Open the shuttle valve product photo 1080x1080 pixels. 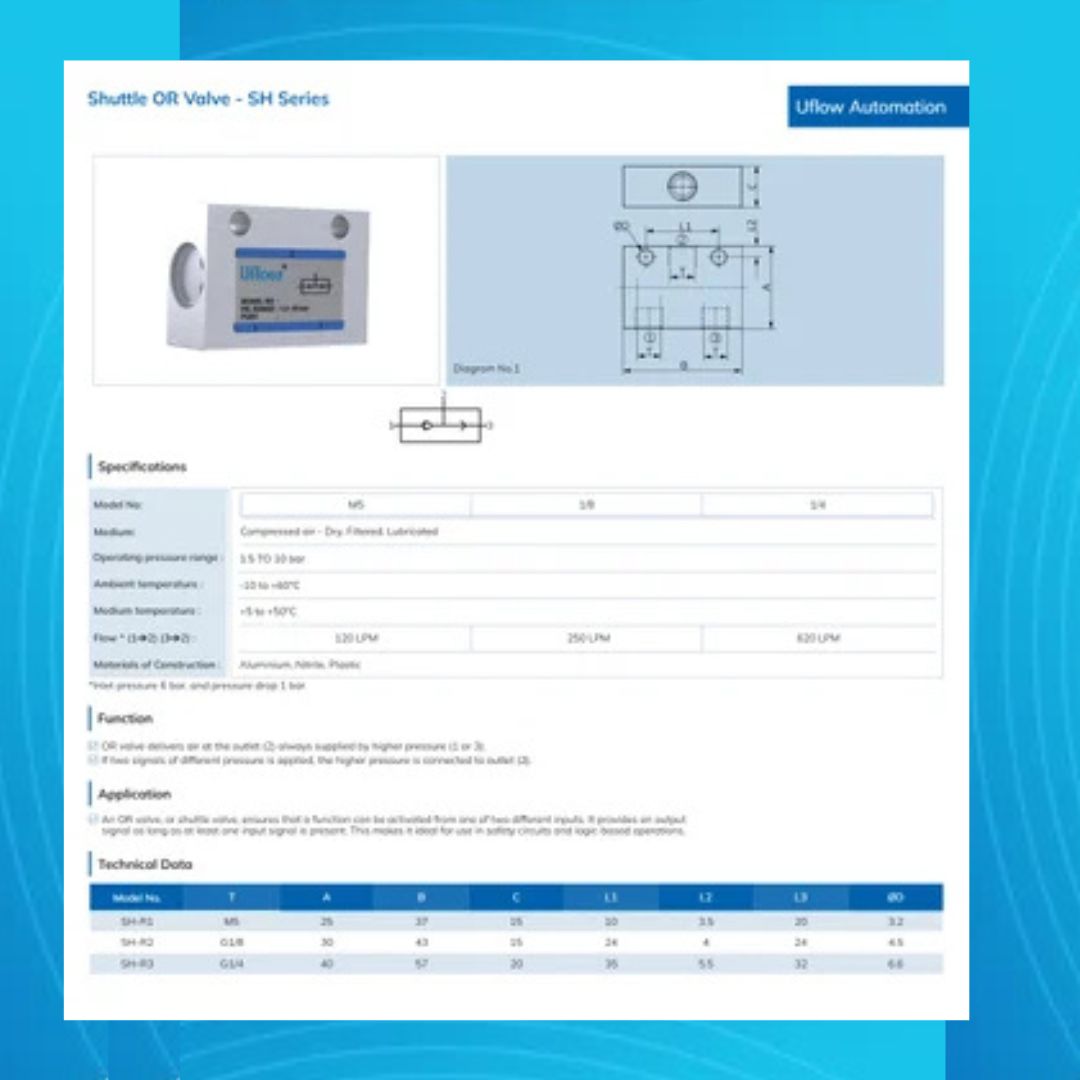point(266,270)
